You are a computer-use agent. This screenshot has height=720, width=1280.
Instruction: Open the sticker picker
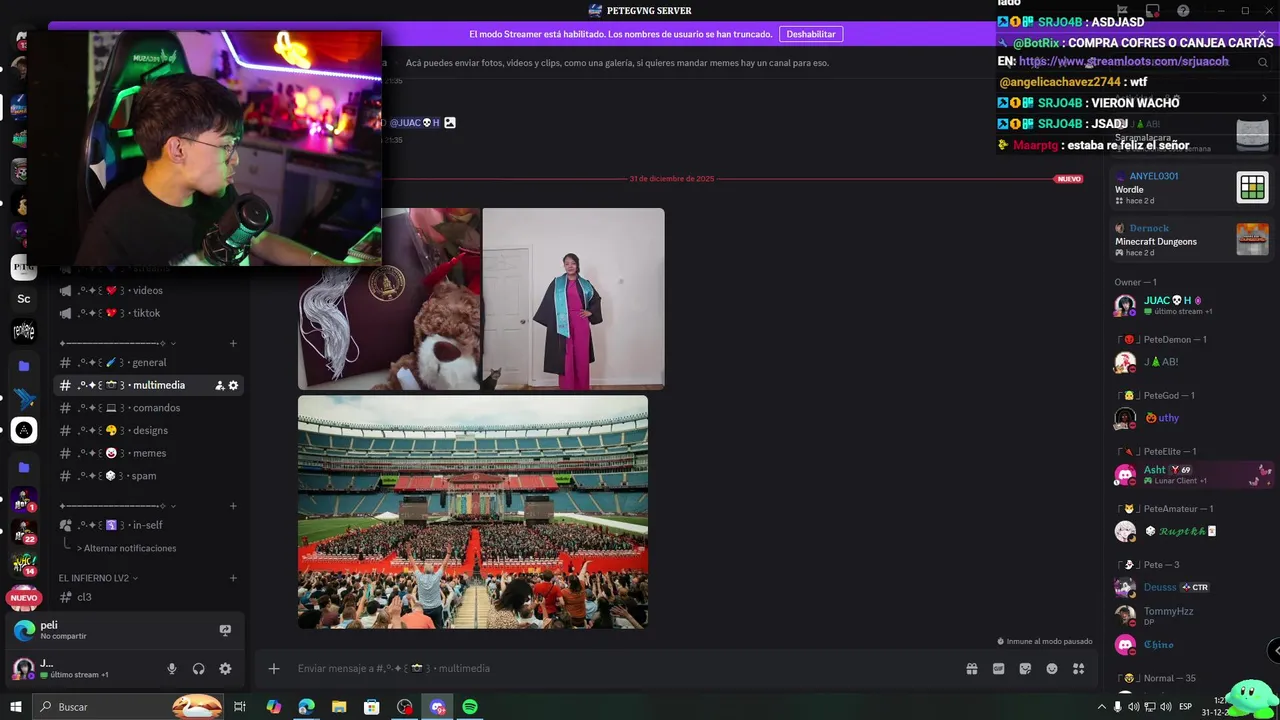point(1025,669)
